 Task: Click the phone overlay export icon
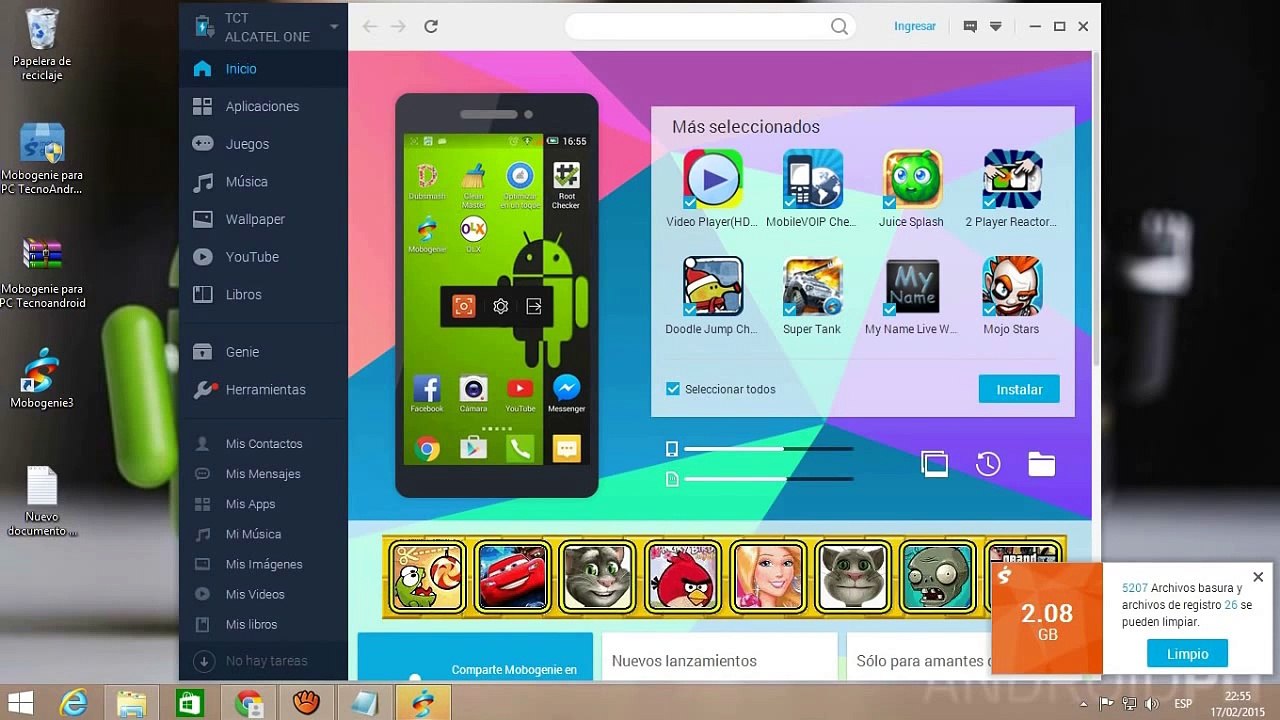pos(534,307)
